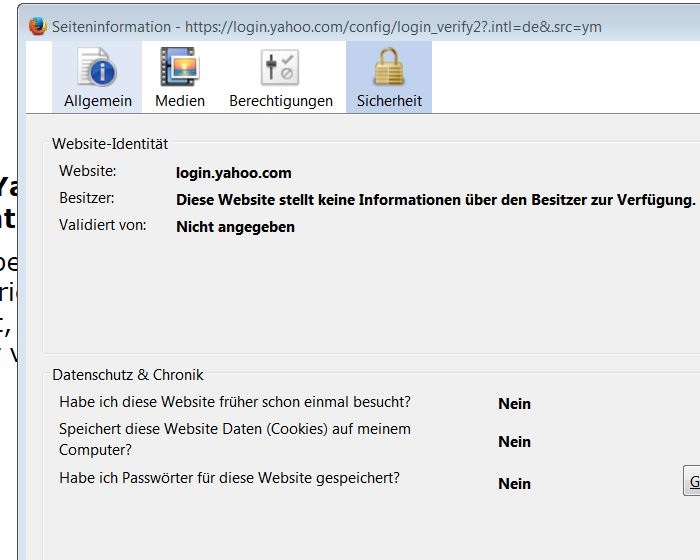Click "Nein" answer for saved passwords question
700x560 pixels.
514,484
